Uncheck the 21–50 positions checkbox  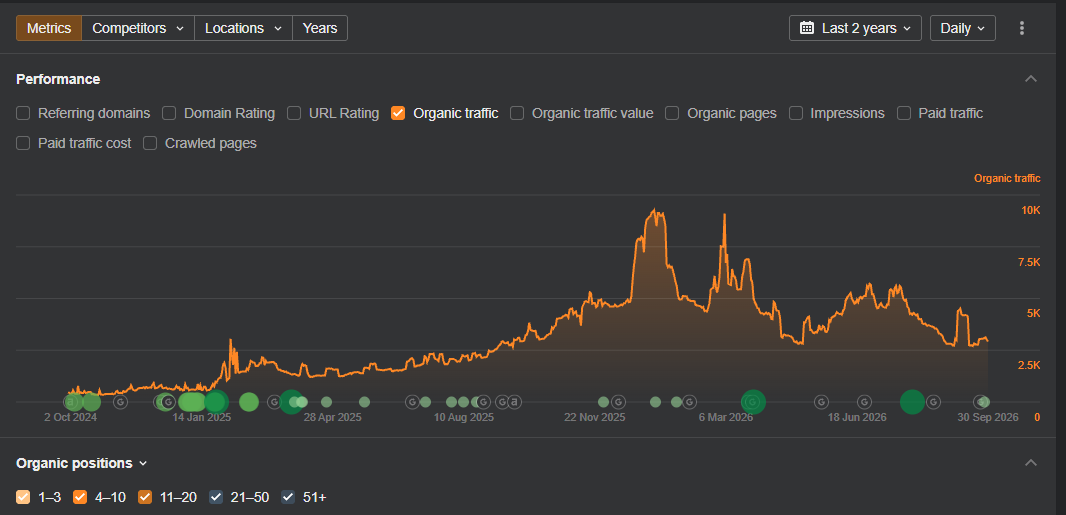pyautogui.click(x=216, y=497)
